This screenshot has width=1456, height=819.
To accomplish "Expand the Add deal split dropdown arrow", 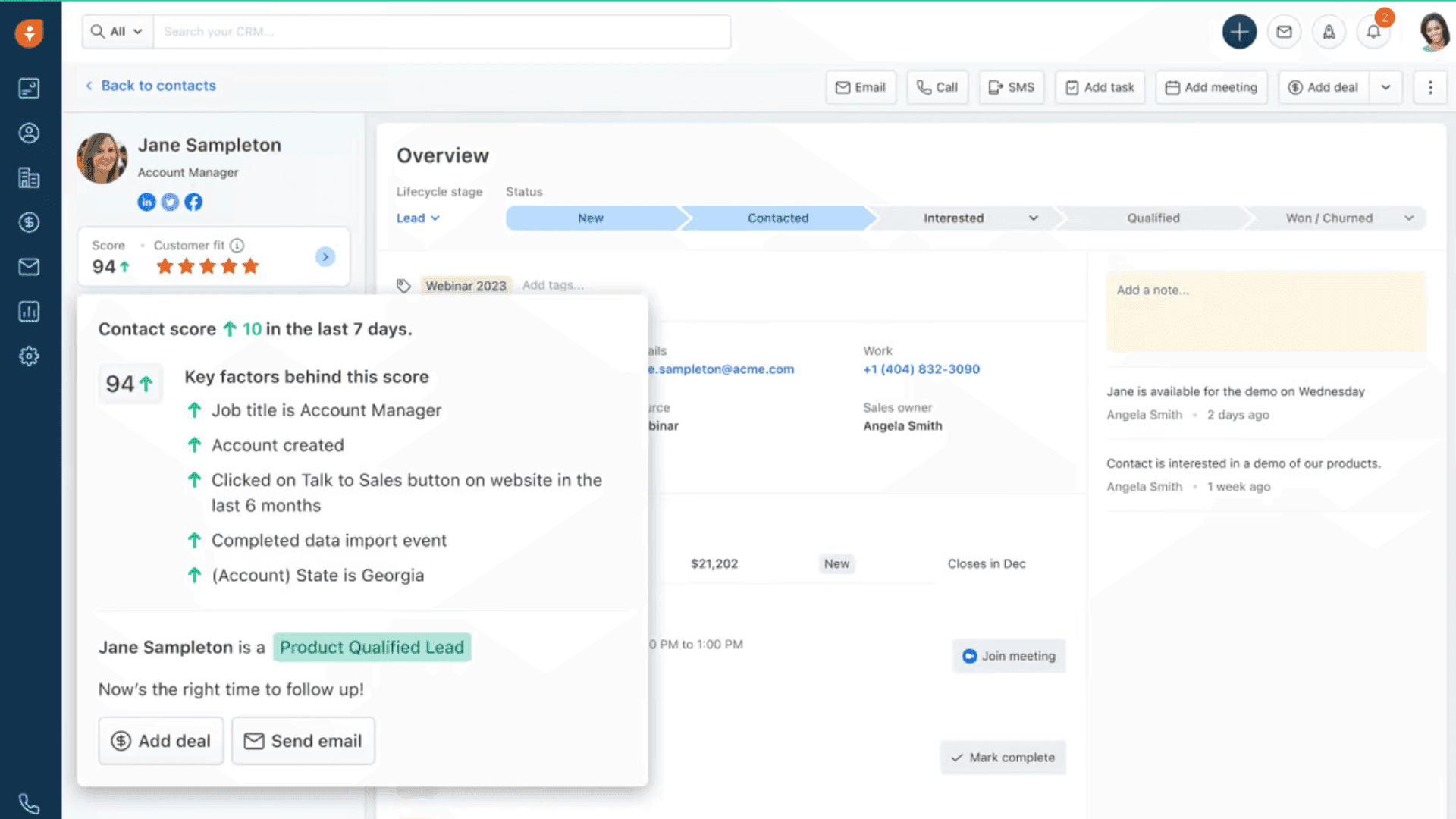I will [1385, 87].
